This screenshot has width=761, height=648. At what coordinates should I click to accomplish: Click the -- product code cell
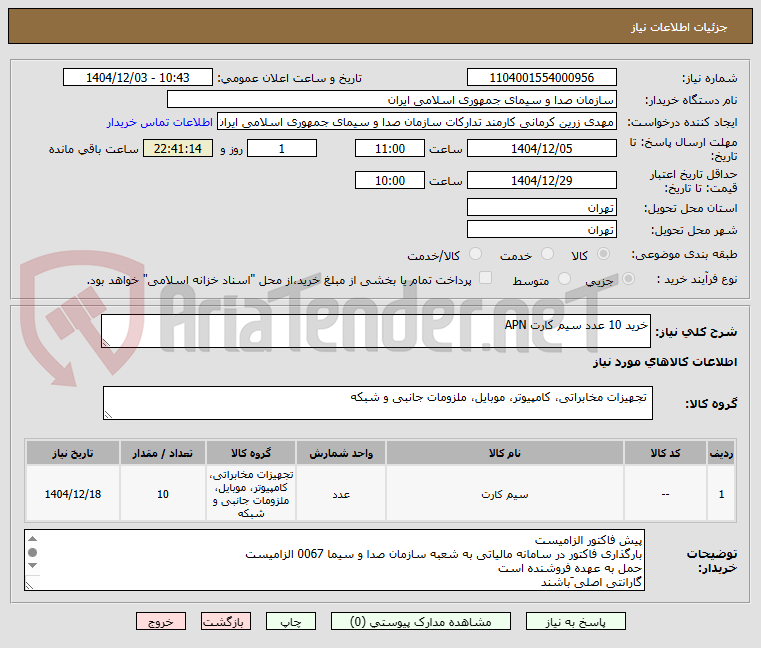coord(665,494)
